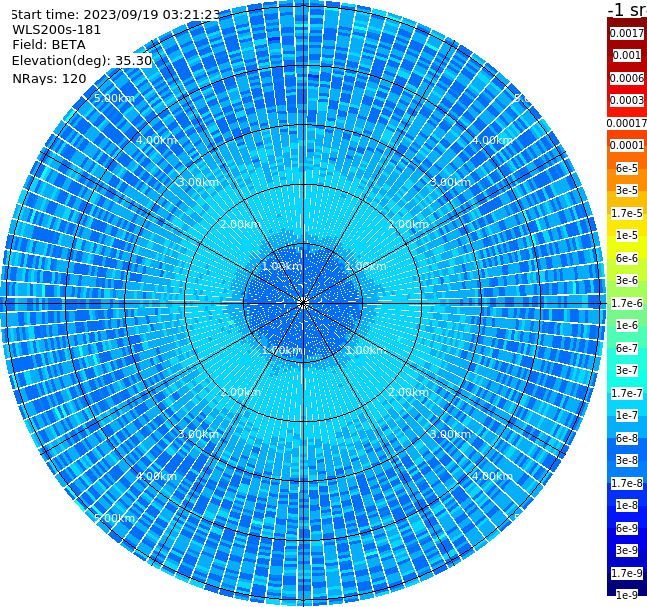Select the Elevation(deg): 35.30 text
Image resolution: width=647 pixels, height=607 pixels.
pyautogui.click(x=82, y=61)
